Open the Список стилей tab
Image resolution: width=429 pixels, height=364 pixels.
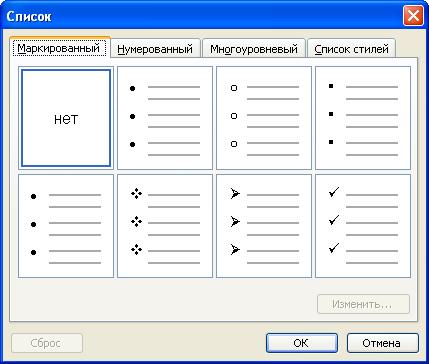[x=352, y=49]
